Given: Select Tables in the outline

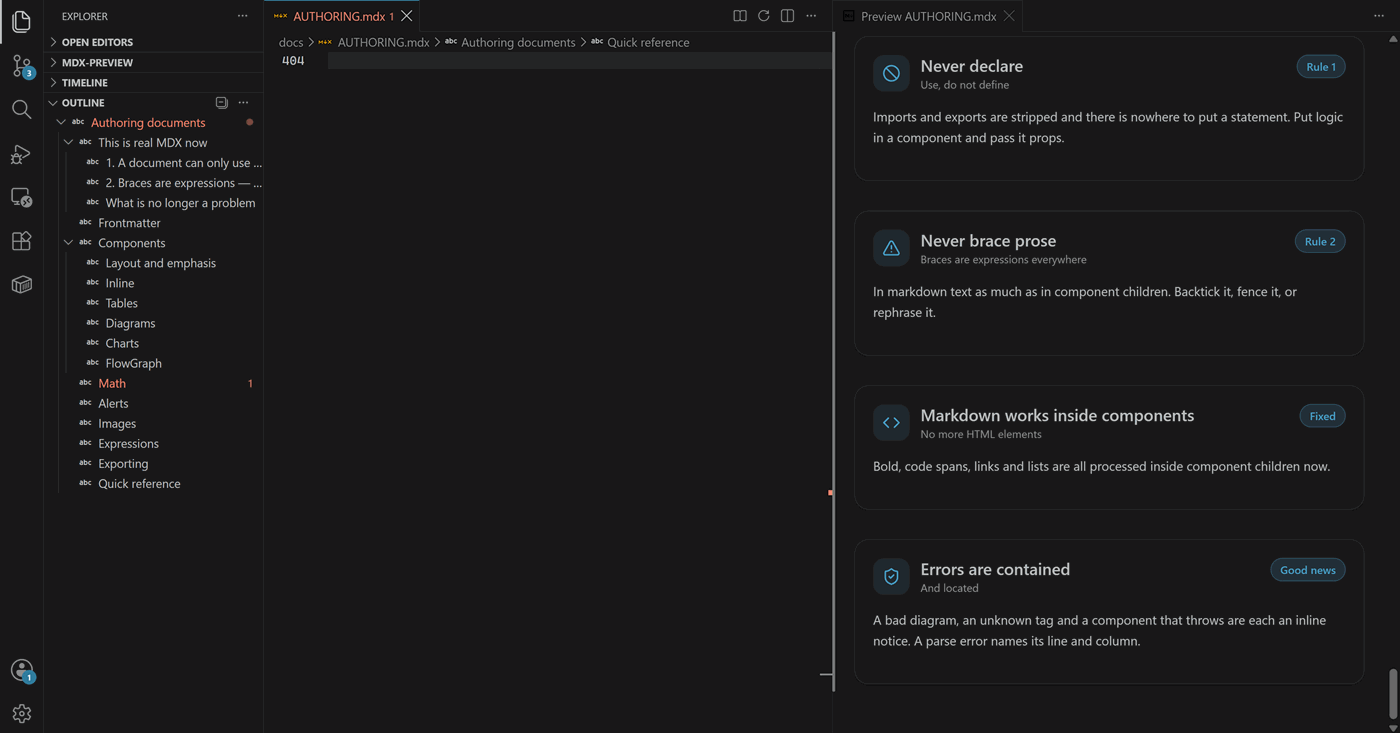Looking at the screenshot, I should point(122,303).
